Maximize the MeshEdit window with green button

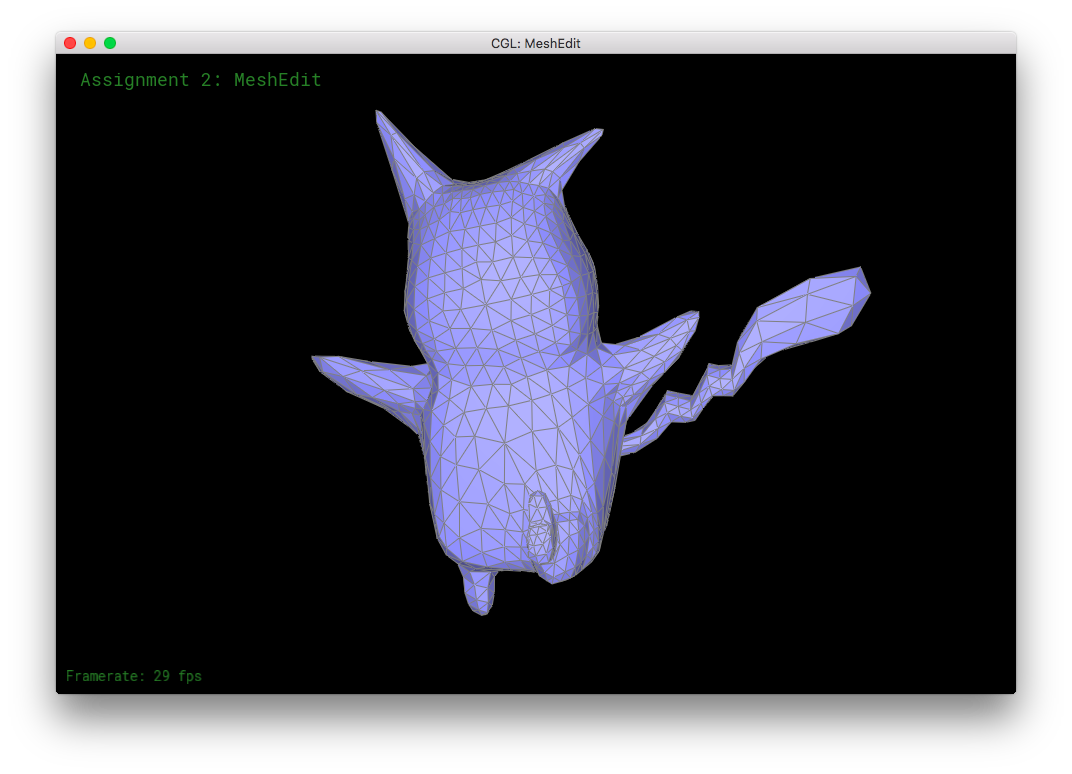(109, 43)
